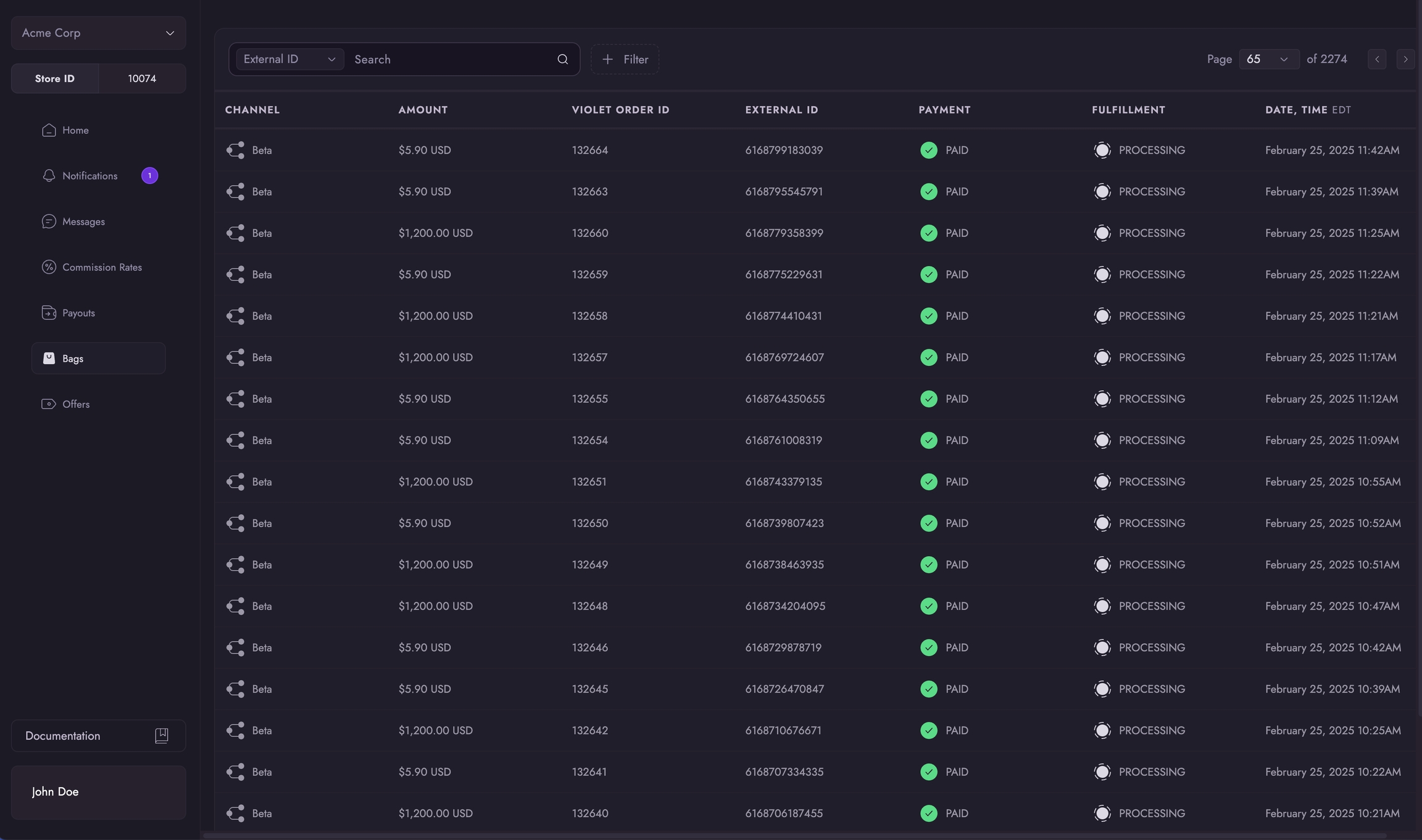The height and width of the screenshot is (840, 1422).
Task: Expand the External ID search type dropdown
Action: 289,59
